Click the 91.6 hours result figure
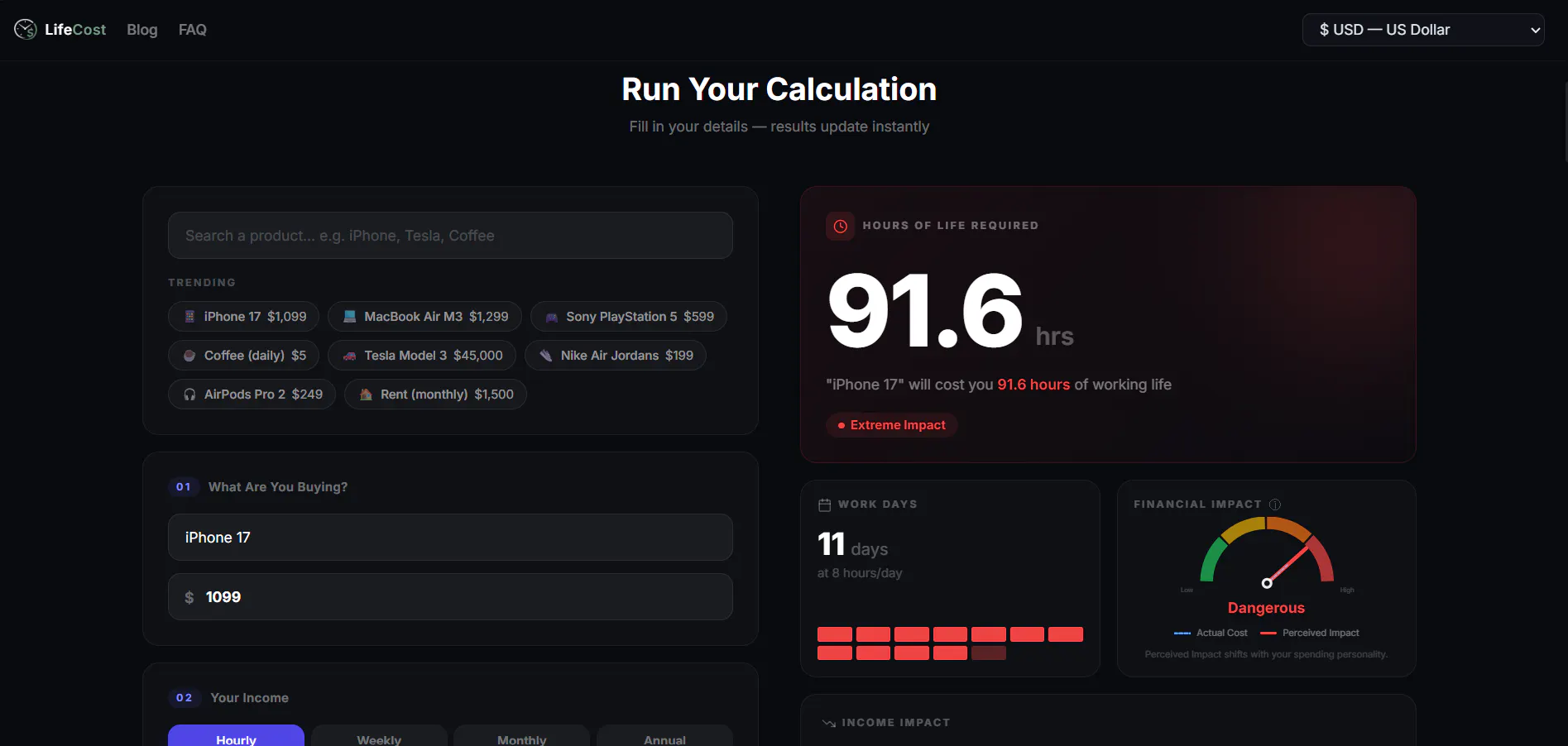The height and width of the screenshot is (746, 1568). tap(926, 311)
